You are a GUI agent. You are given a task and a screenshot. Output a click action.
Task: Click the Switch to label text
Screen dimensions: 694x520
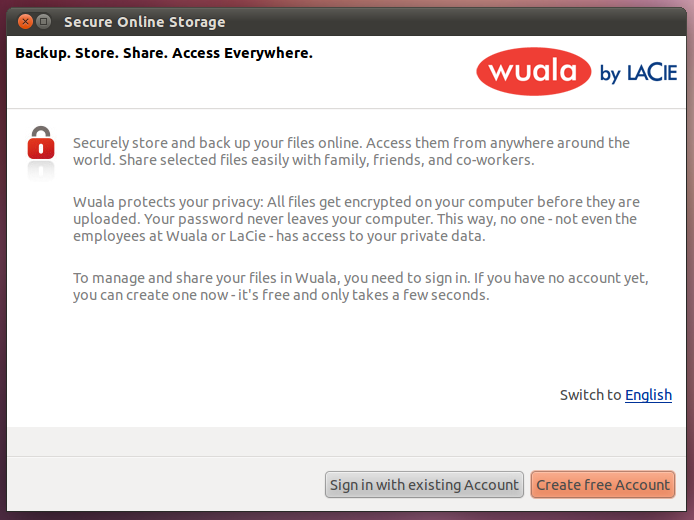[x=590, y=395]
